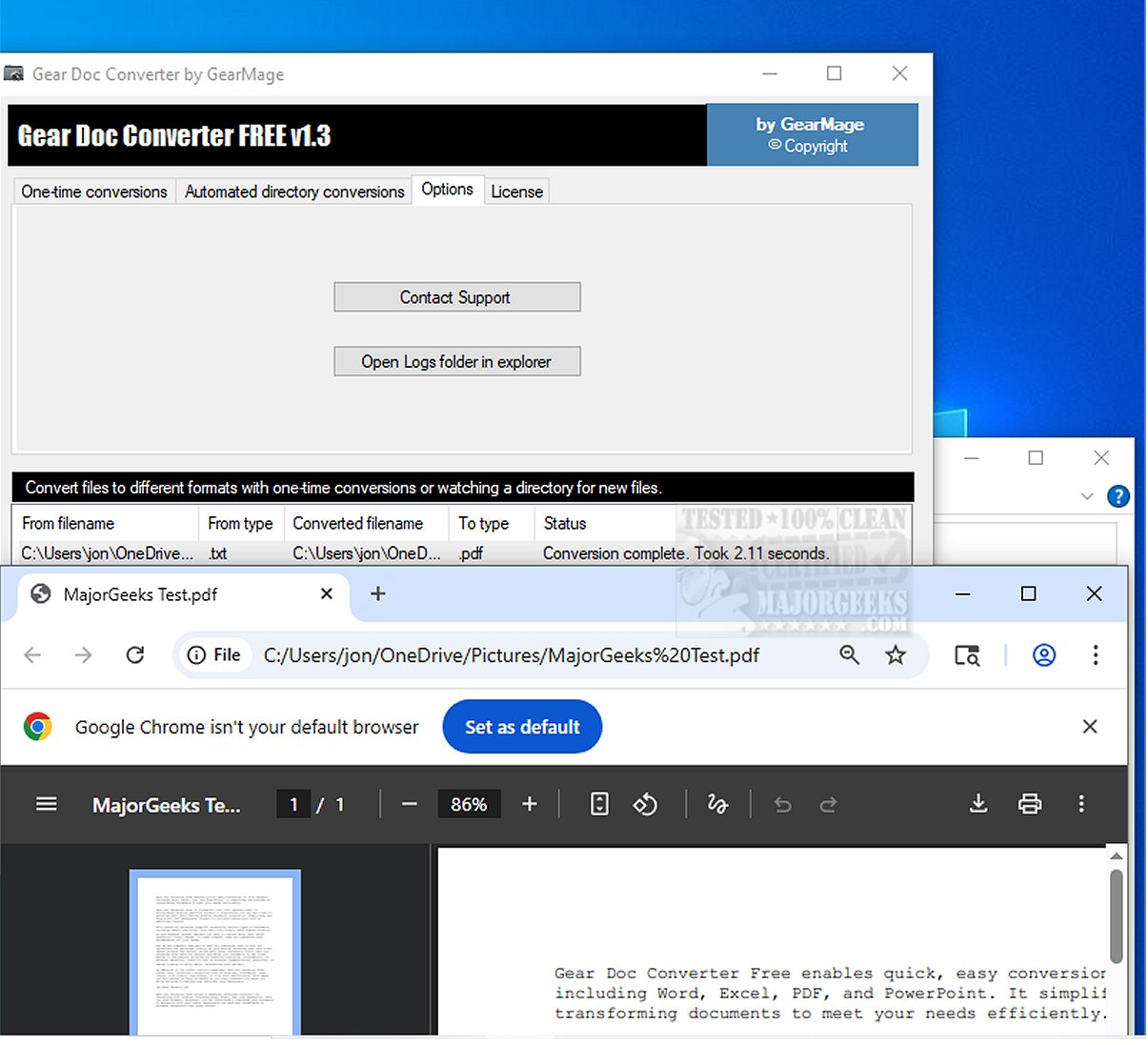The width and height of the screenshot is (1148, 1045).
Task: Click the PDF page number field
Action: point(293,805)
